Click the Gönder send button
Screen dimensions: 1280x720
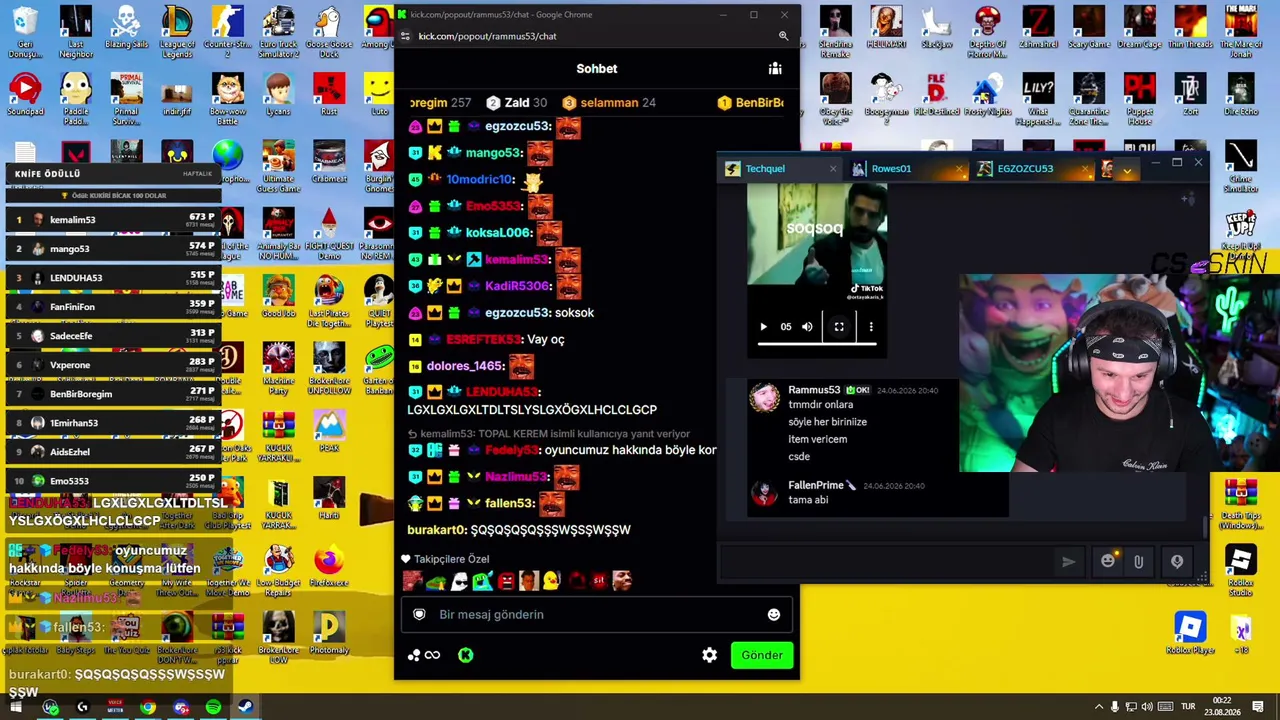click(762, 655)
